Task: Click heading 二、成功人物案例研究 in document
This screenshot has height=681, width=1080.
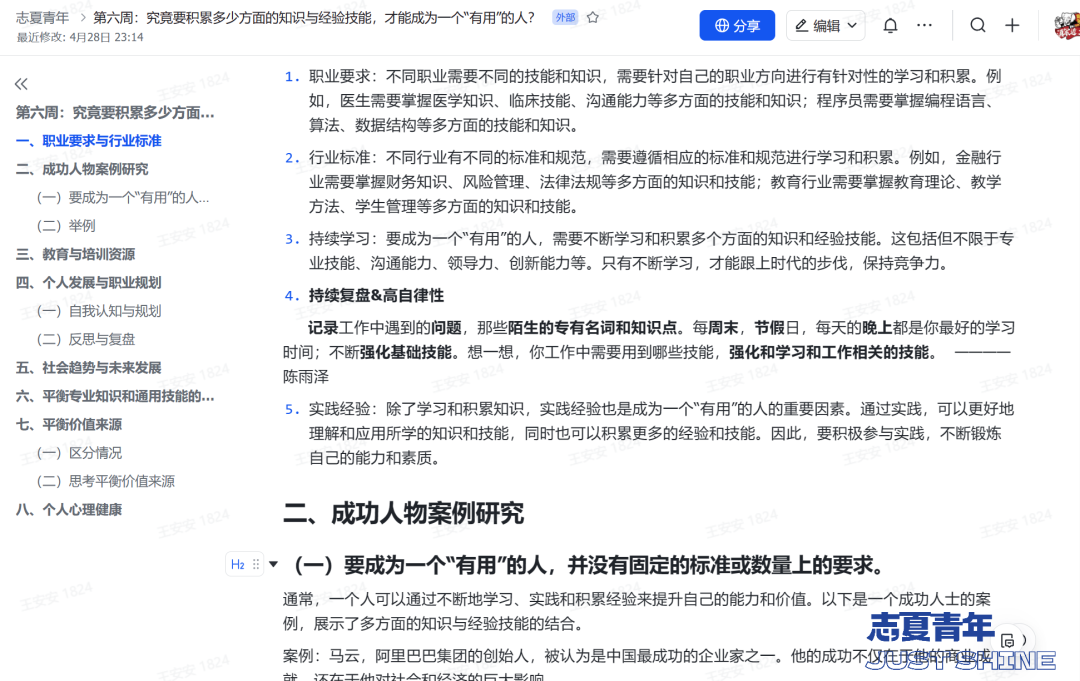Action: point(404,513)
